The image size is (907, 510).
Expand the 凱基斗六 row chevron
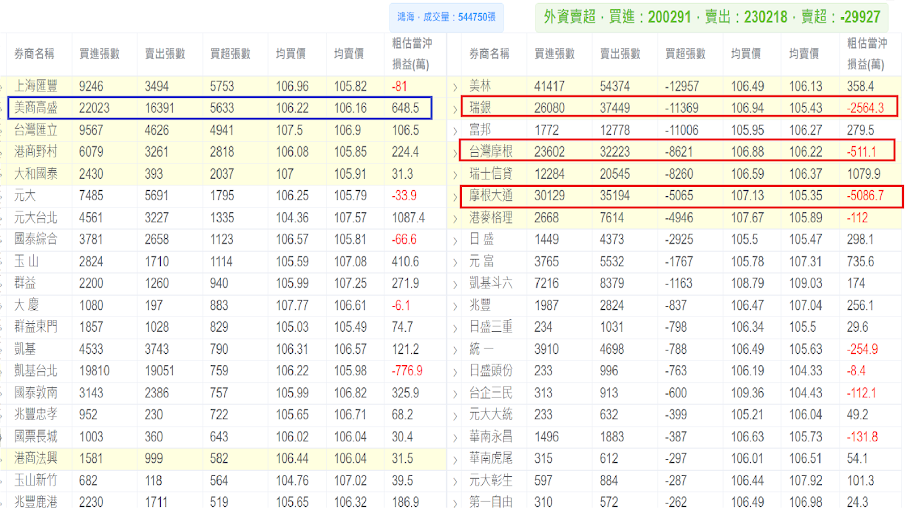455,284
